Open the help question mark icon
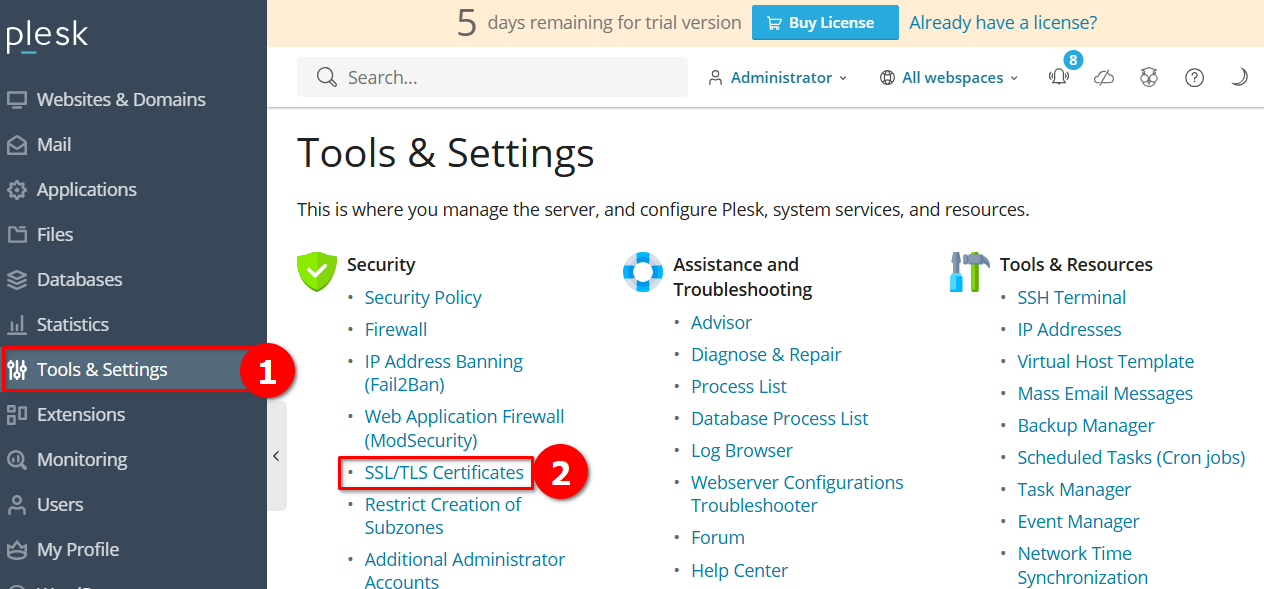1264x589 pixels. pyautogui.click(x=1194, y=78)
